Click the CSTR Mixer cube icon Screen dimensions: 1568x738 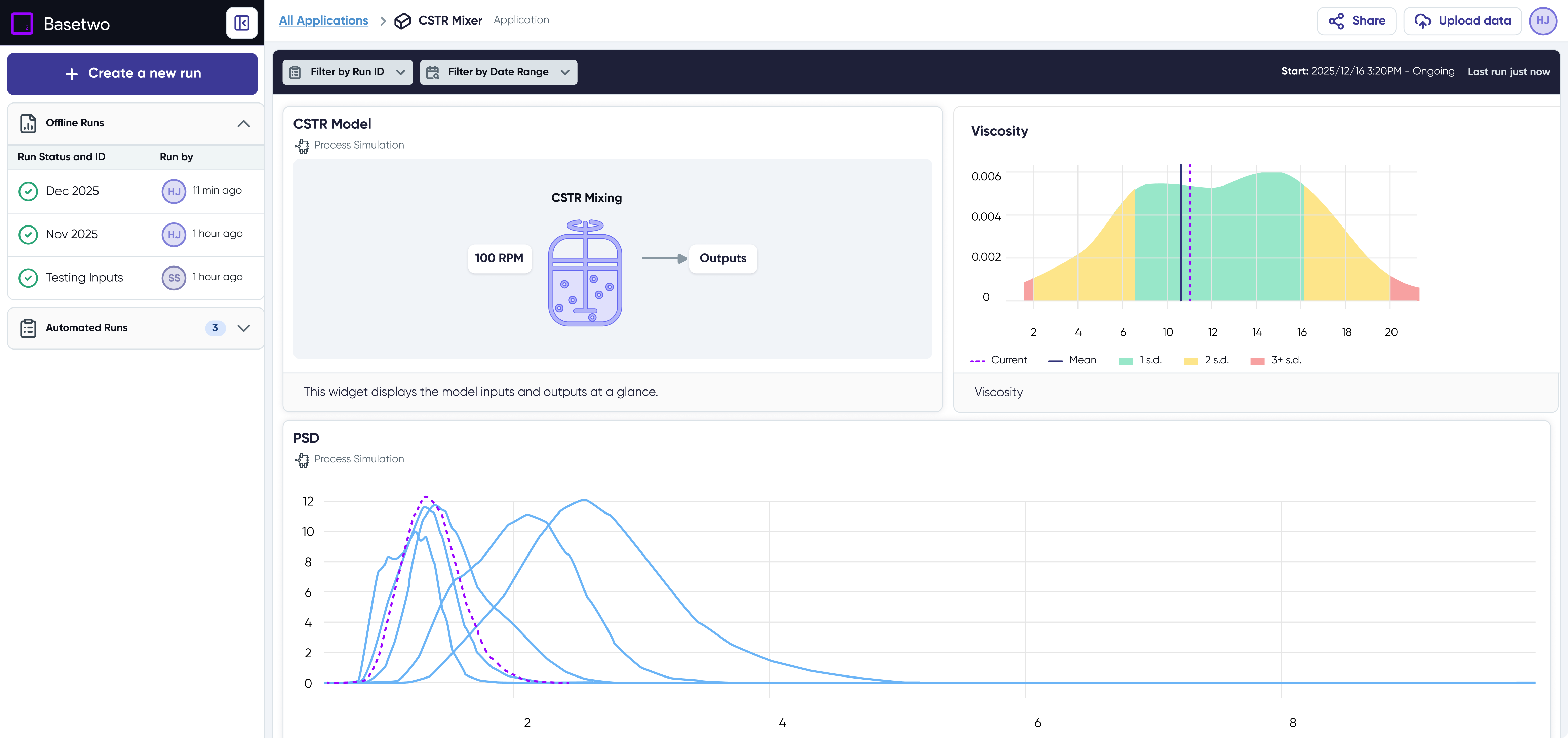click(x=402, y=21)
